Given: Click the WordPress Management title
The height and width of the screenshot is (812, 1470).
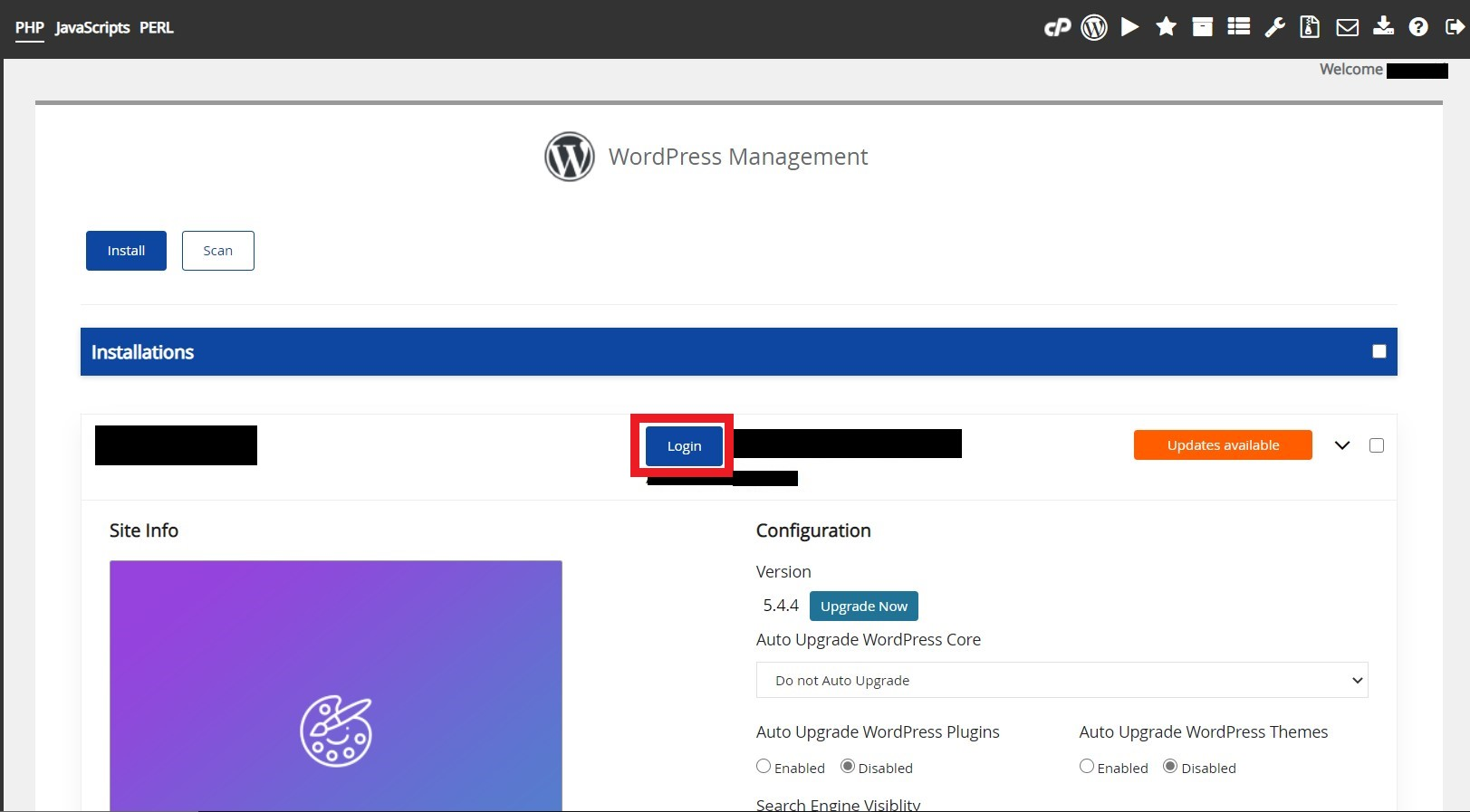Looking at the screenshot, I should 738,157.
